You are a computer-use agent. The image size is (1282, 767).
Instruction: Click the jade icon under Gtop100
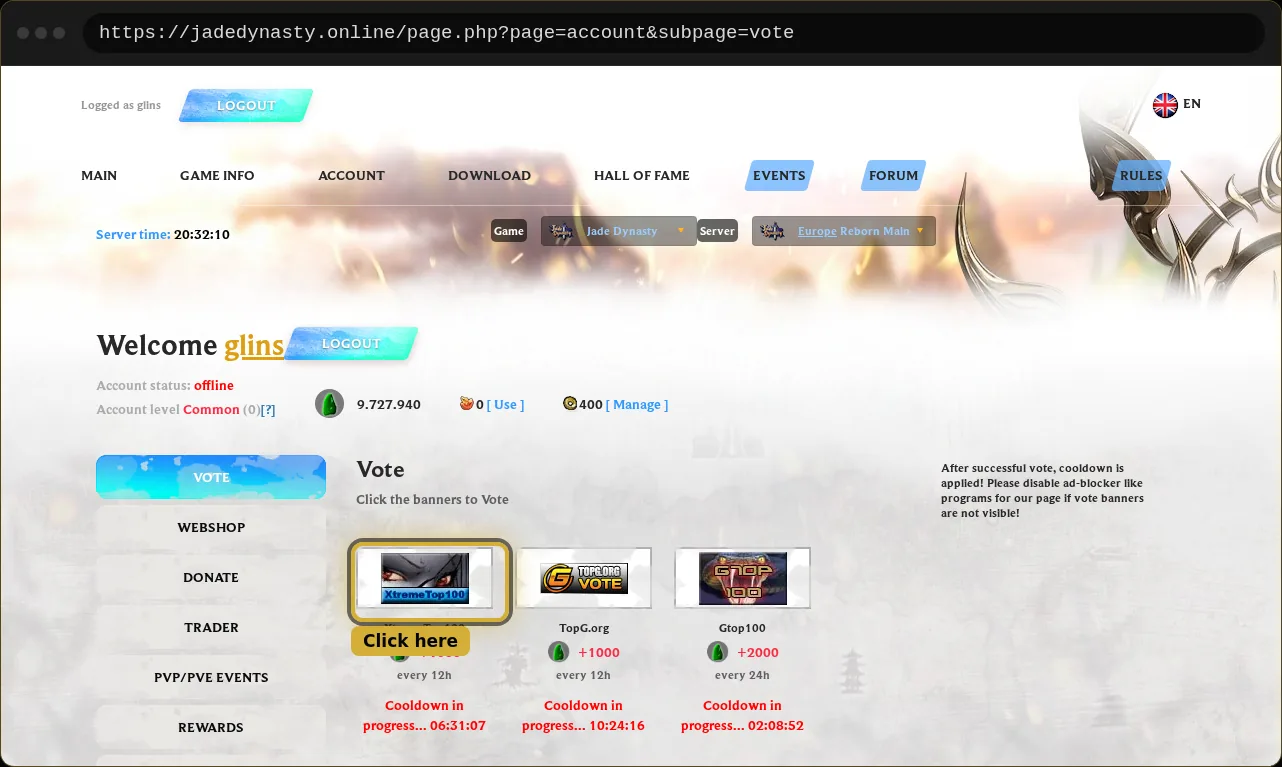(717, 652)
